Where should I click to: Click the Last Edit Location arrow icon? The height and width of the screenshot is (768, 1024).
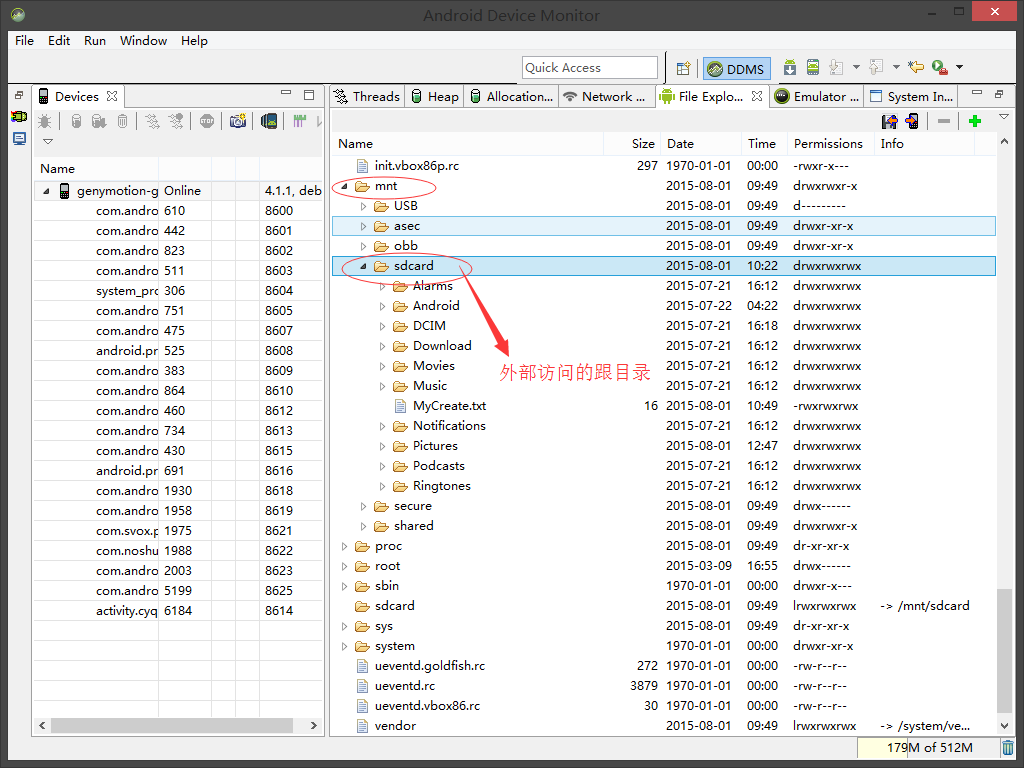pos(916,67)
